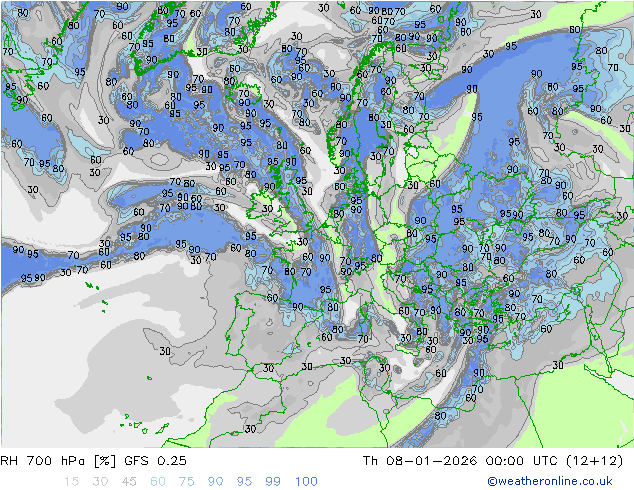Click the legend value 75
This screenshot has width=634, height=490.
point(186,481)
